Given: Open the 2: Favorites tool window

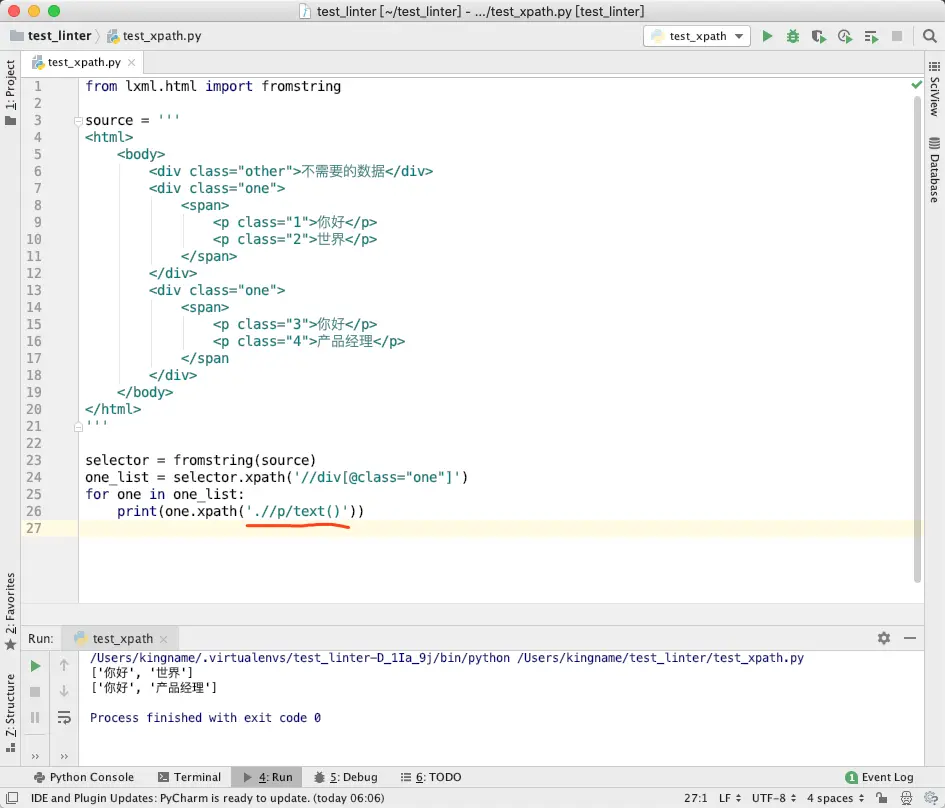Looking at the screenshot, I should tap(10, 603).
